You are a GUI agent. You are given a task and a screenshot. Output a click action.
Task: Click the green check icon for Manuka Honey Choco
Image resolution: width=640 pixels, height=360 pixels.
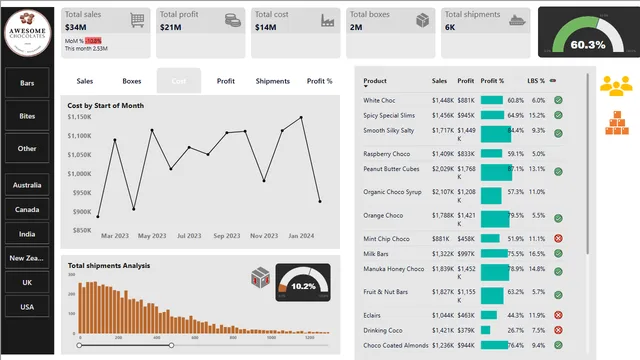click(558, 272)
